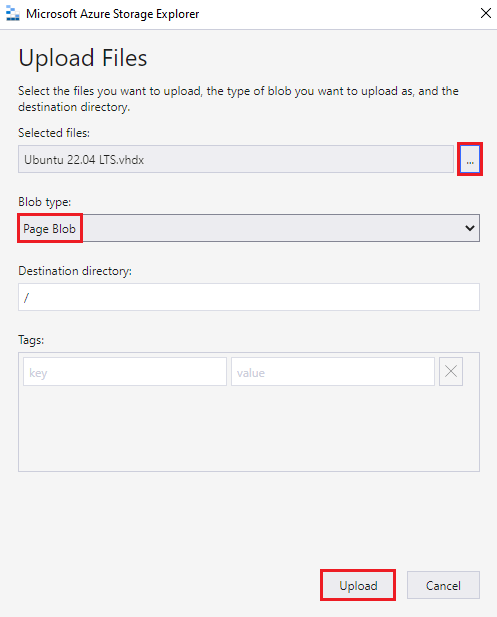This screenshot has height=617, width=497.
Task: Click the Upload Files heading
Action: 83,58
